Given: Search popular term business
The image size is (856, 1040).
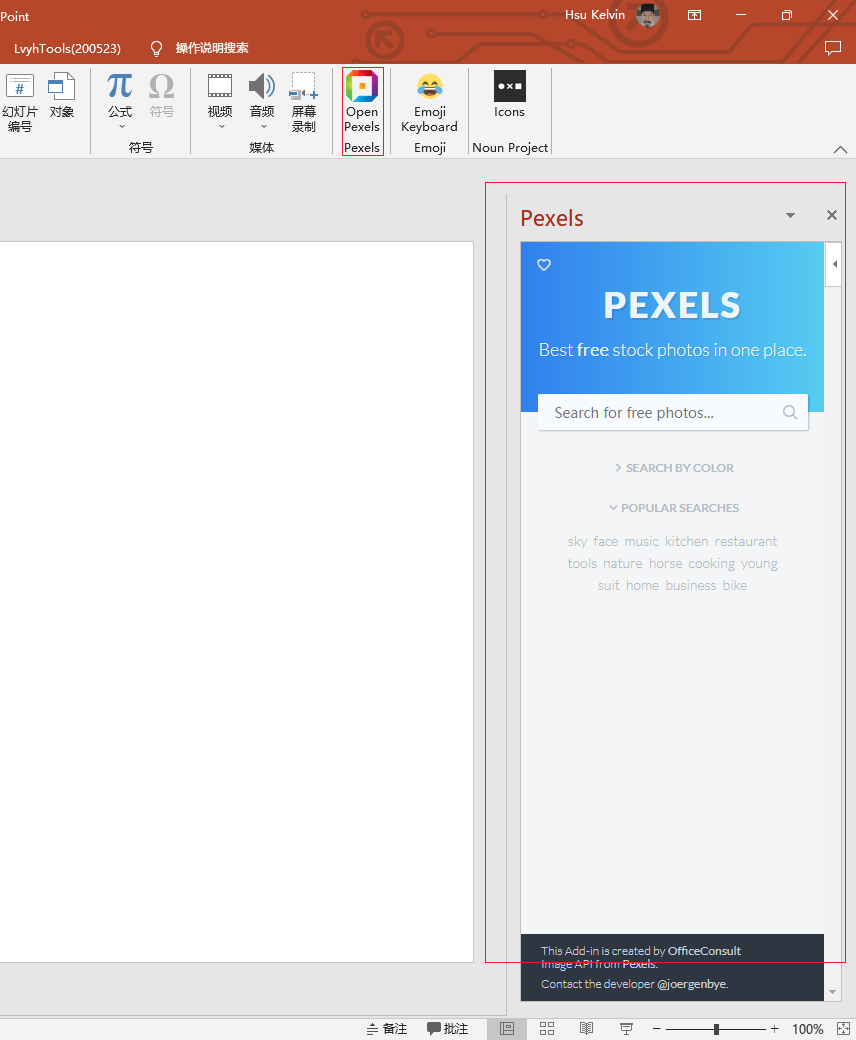Looking at the screenshot, I should click(691, 586).
